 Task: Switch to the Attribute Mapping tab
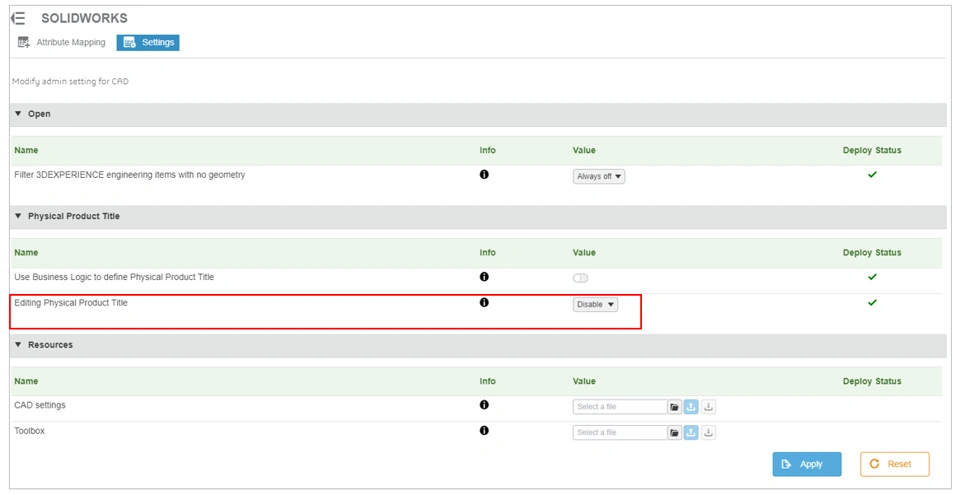(x=62, y=43)
